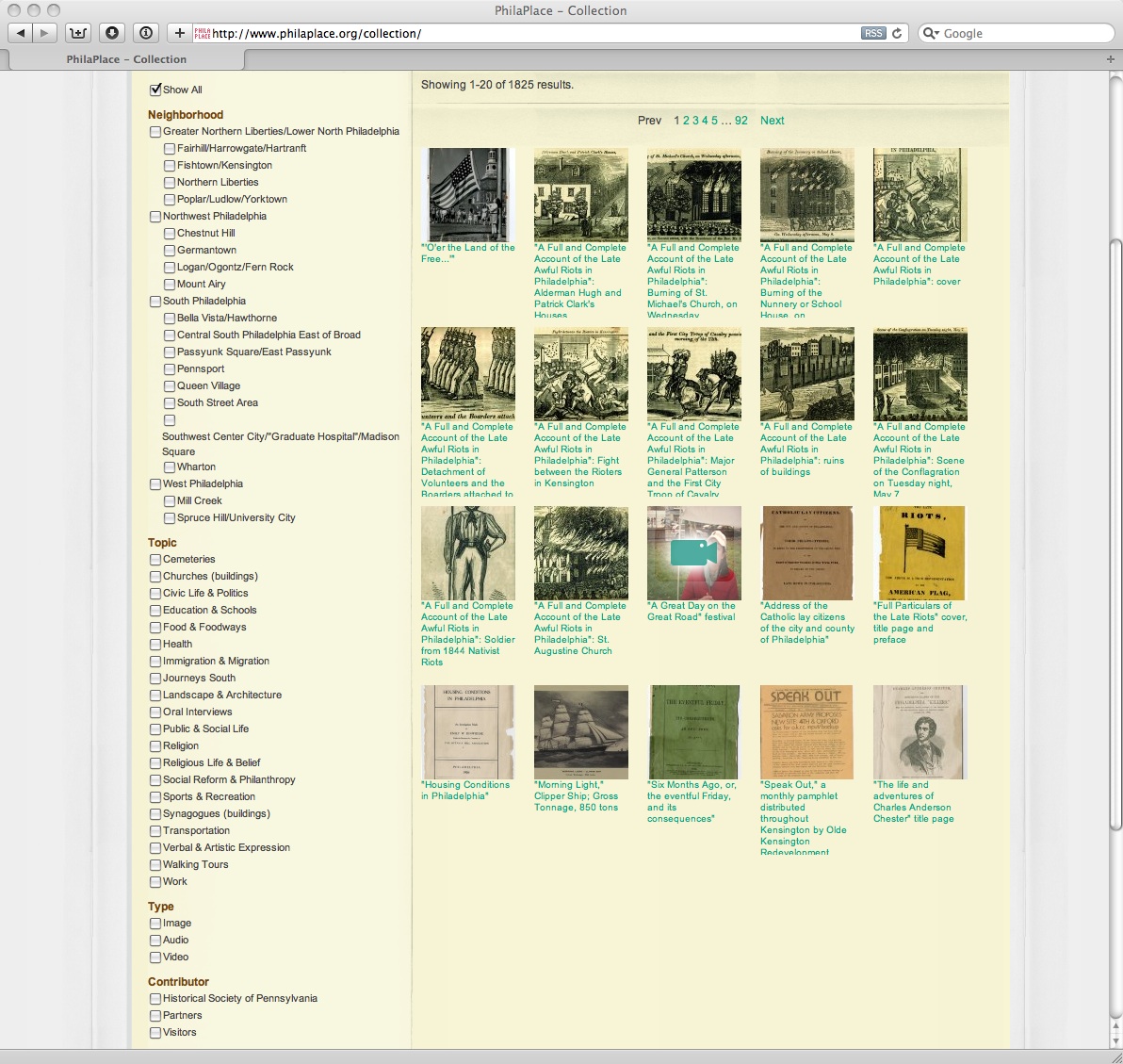
Task: Check the Southwest Center City checkbox
Action: coord(170,420)
